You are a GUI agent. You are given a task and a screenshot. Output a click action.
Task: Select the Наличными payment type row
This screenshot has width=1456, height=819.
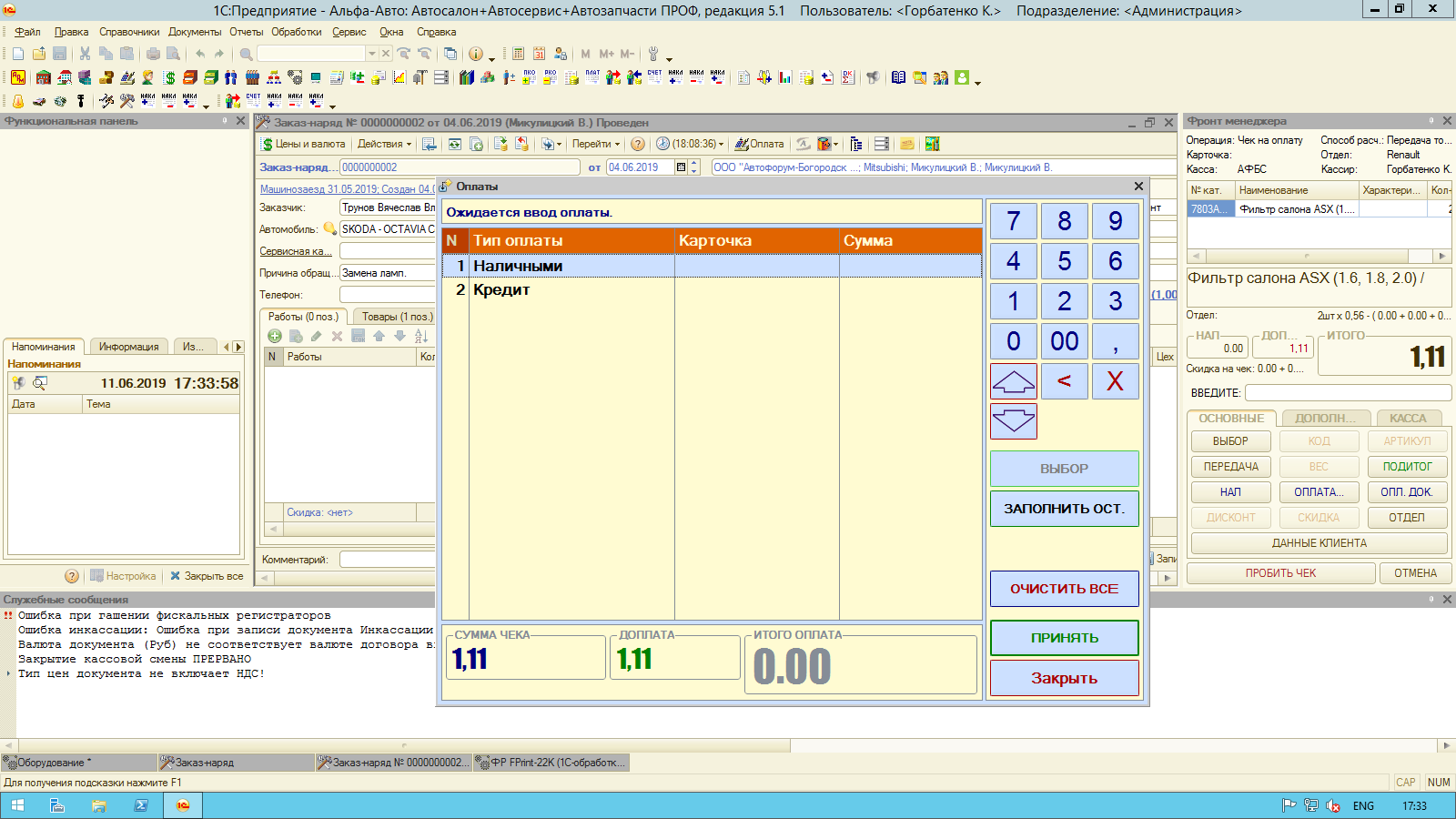coord(712,266)
